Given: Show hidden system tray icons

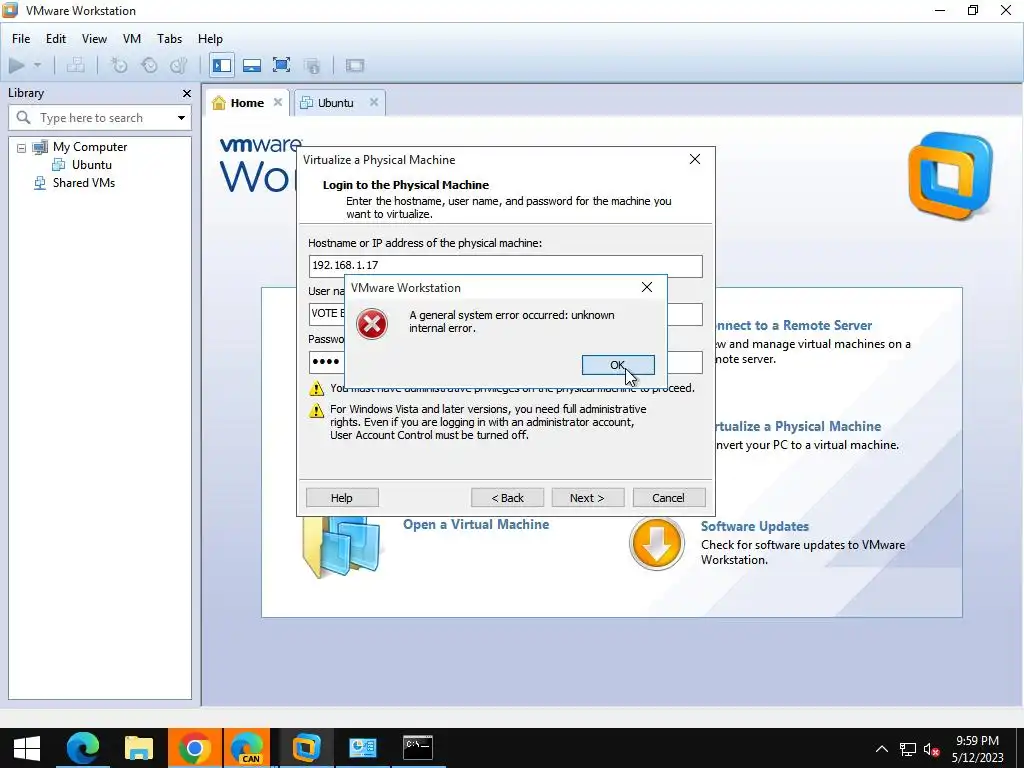Looking at the screenshot, I should pos(882,749).
